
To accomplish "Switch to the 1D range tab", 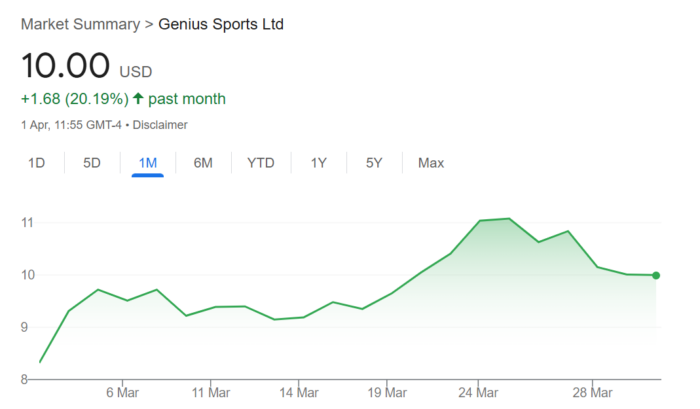I will pyautogui.click(x=36, y=163).
